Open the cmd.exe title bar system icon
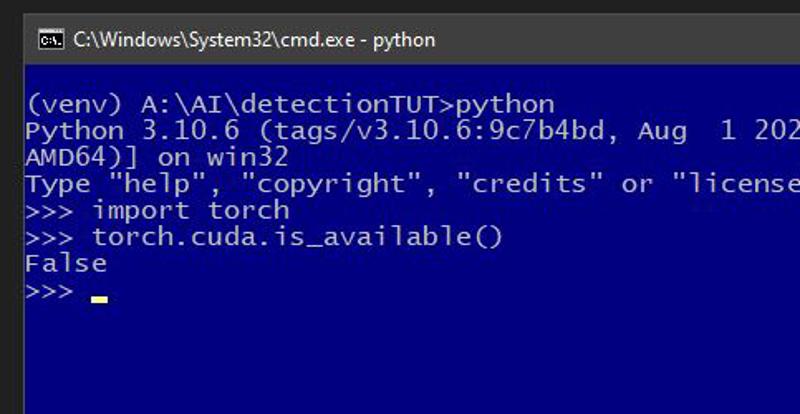Image resolution: width=800 pixels, height=414 pixels. 51,40
